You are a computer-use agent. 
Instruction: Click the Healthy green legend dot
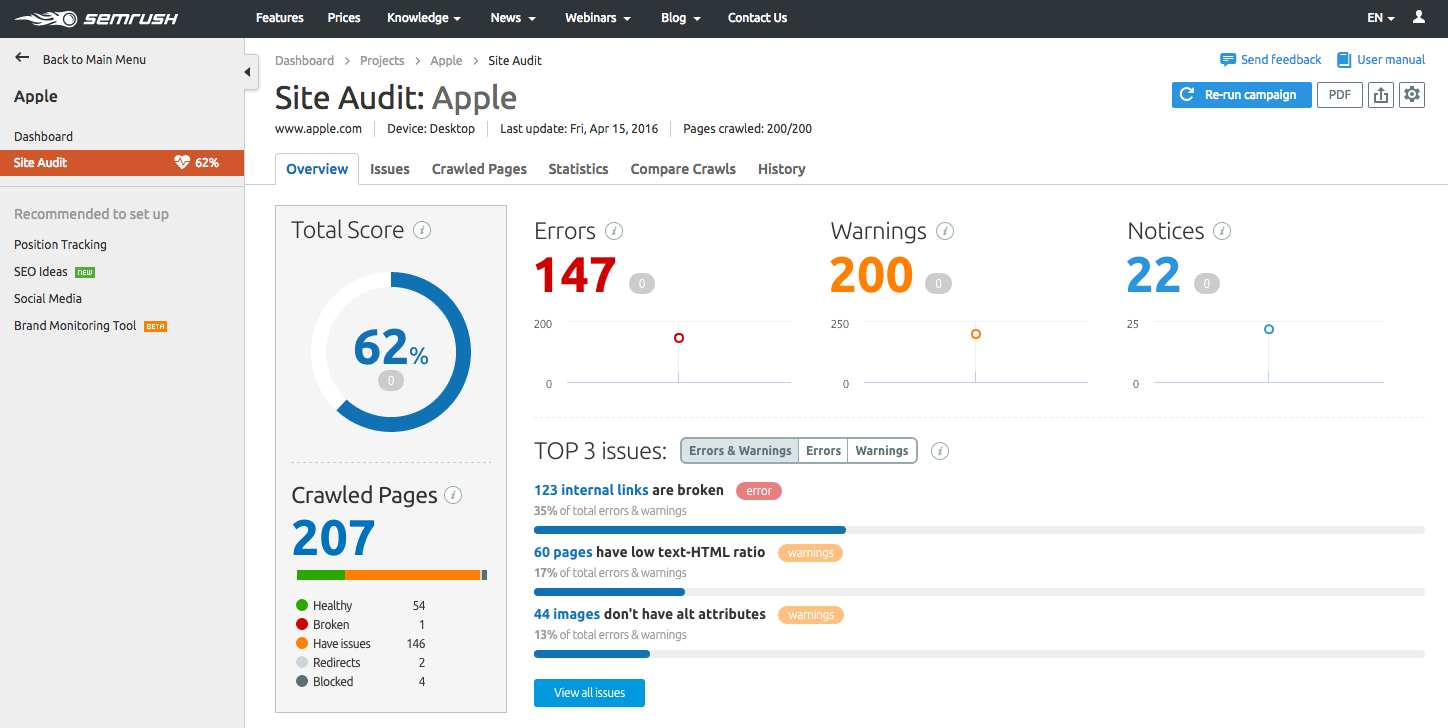(302, 605)
